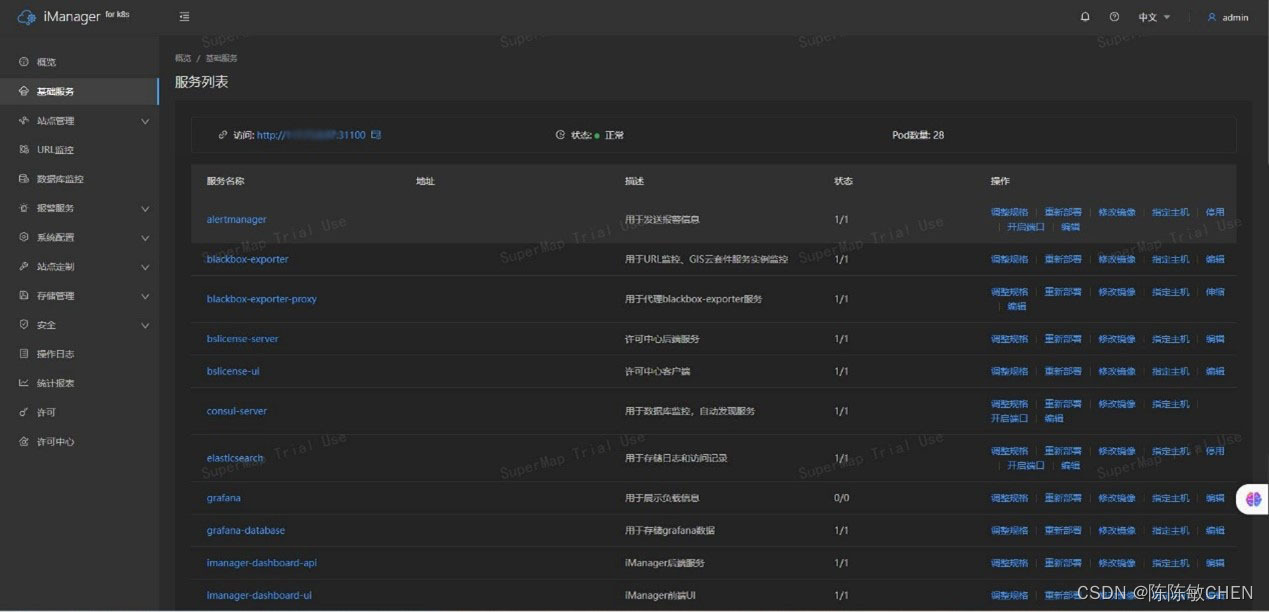Click 伸缩 for blackbox-exporter-proxy
The height and width of the screenshot is (612, 1269).
click(x=1215, y=292)
